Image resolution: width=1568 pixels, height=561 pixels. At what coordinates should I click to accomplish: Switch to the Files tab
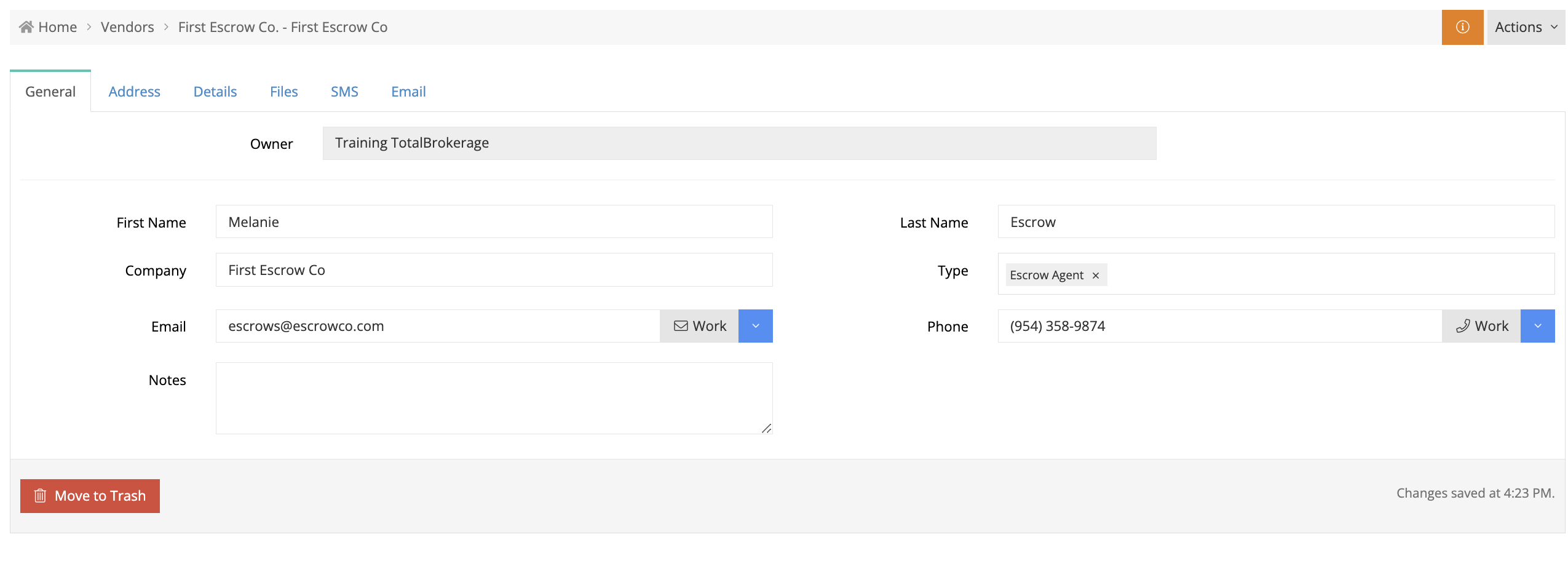pos(283,92)
